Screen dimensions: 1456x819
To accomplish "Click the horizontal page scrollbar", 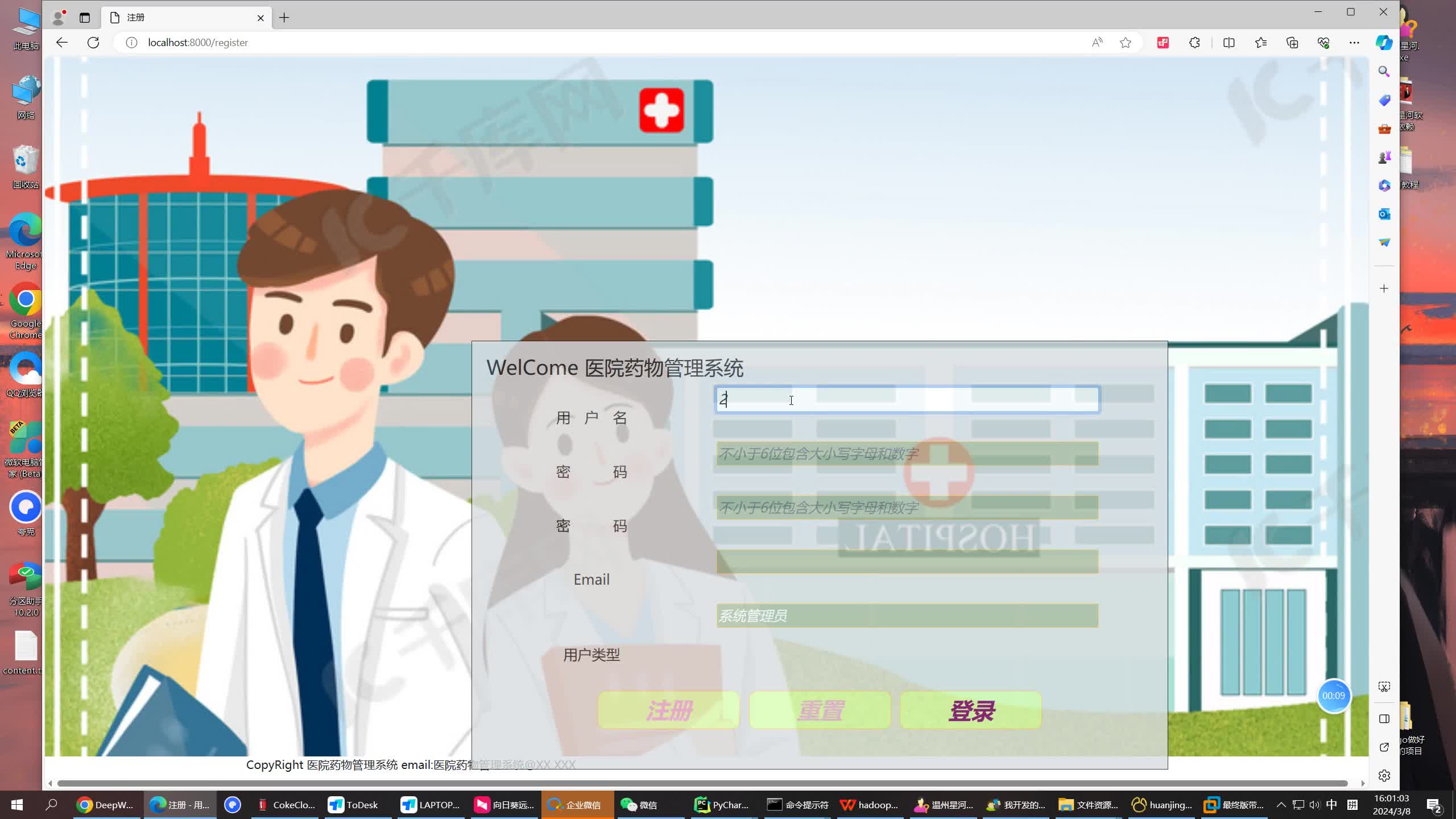I will click(x=702, y=784).
